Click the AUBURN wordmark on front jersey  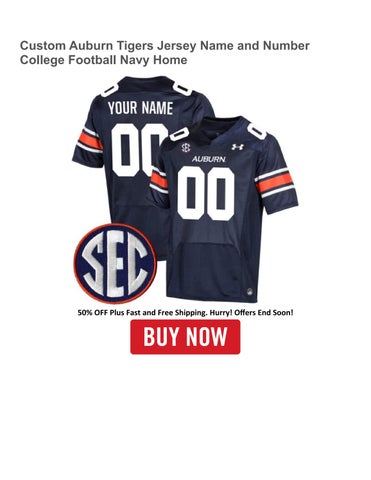(209, 159)
